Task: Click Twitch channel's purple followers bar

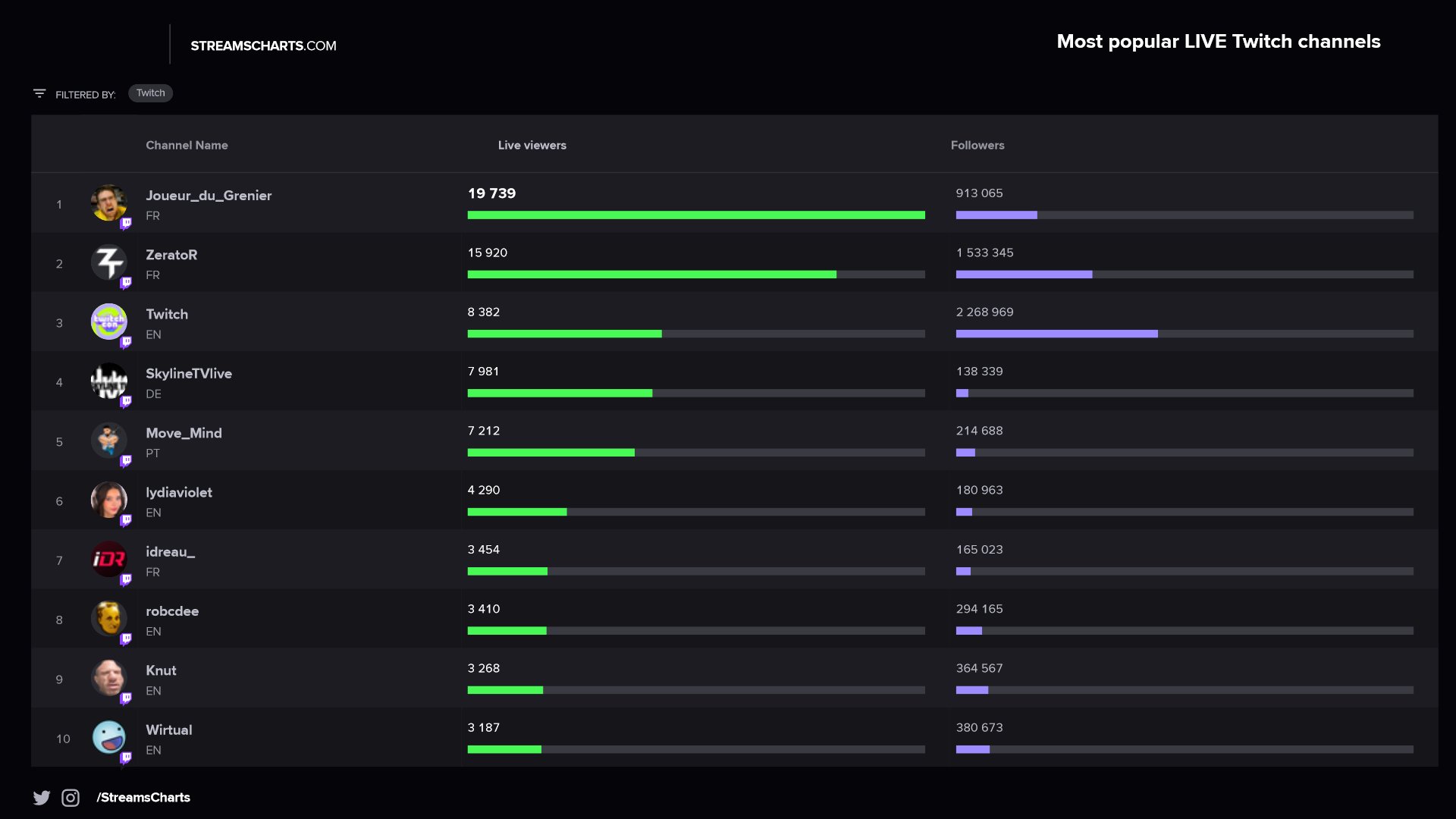Action: click(x=1056, y=334)
